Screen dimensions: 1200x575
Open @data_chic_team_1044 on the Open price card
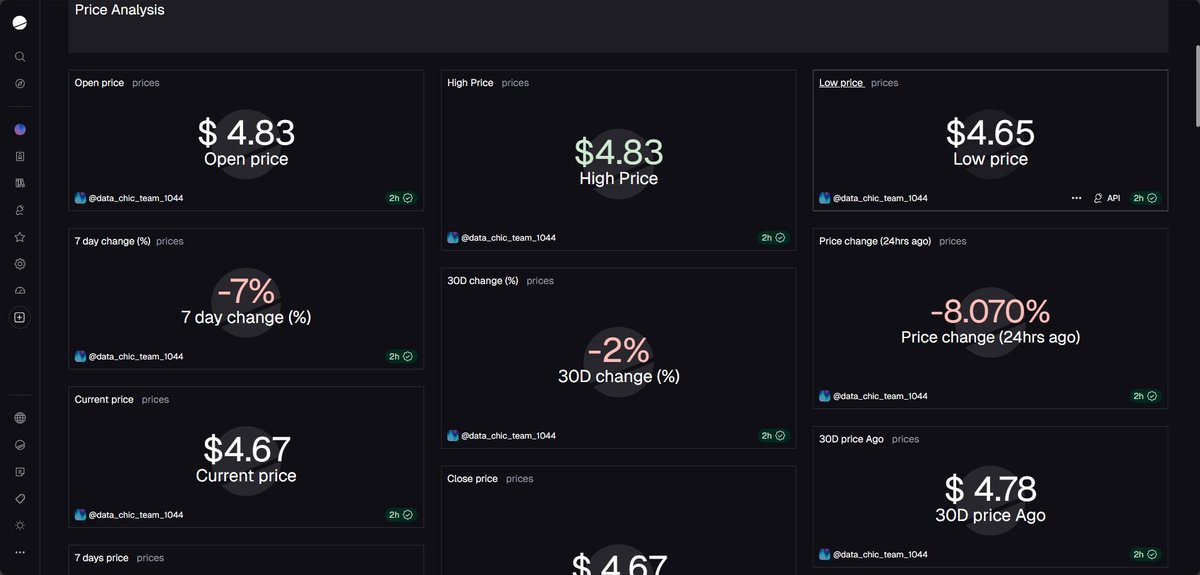pos(136,198)
